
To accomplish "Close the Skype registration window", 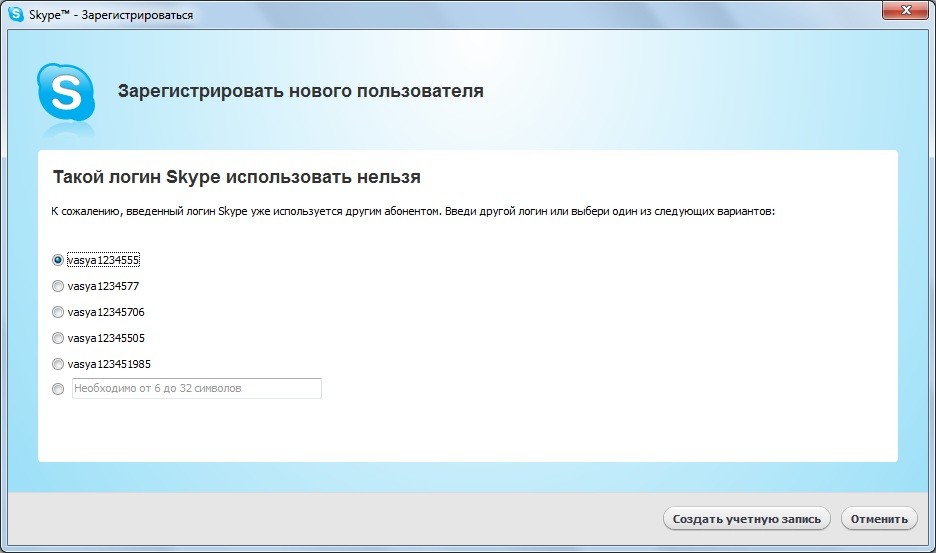I will coord(906,10).
